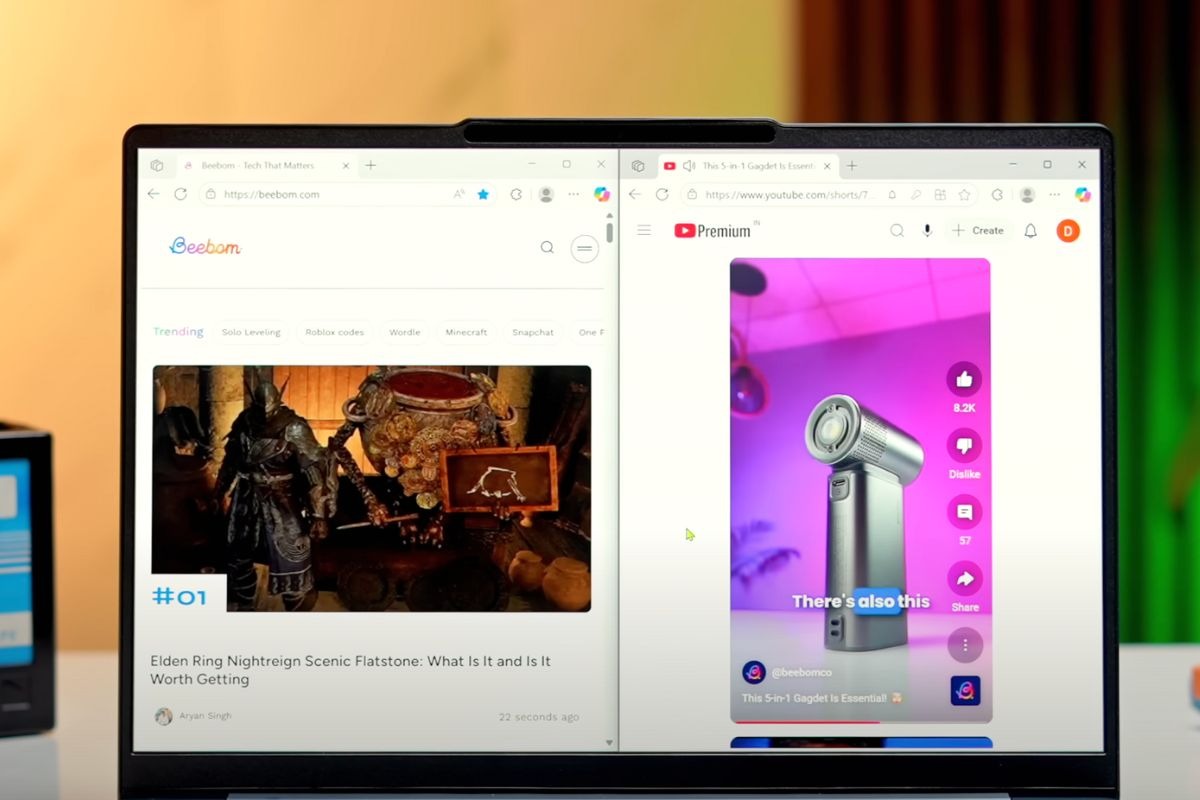The width and height of the screenshot is (1200, 800).
Task: Toggle the blue favorites star for beebom.com
Action: coord(483,194)
